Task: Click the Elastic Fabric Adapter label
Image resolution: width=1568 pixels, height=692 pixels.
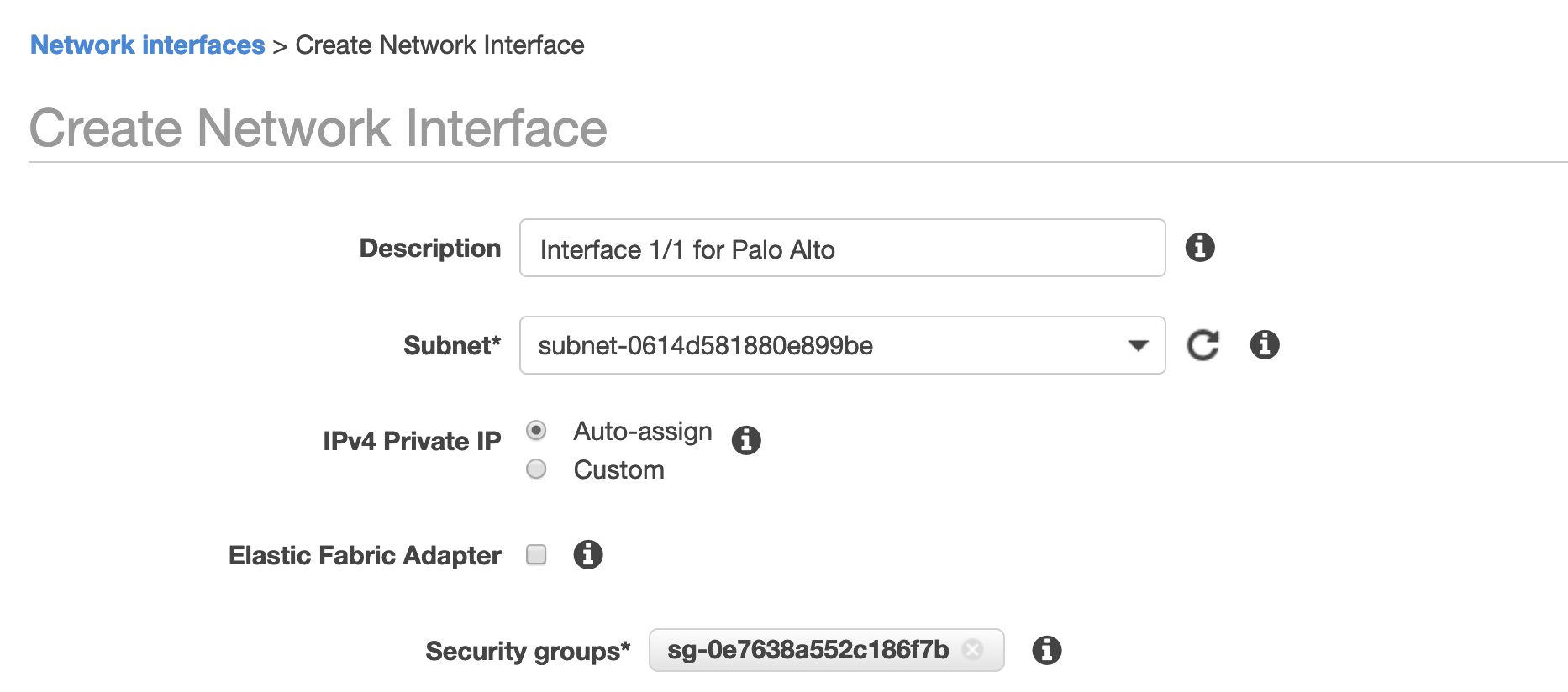Action: coord(365,555)
